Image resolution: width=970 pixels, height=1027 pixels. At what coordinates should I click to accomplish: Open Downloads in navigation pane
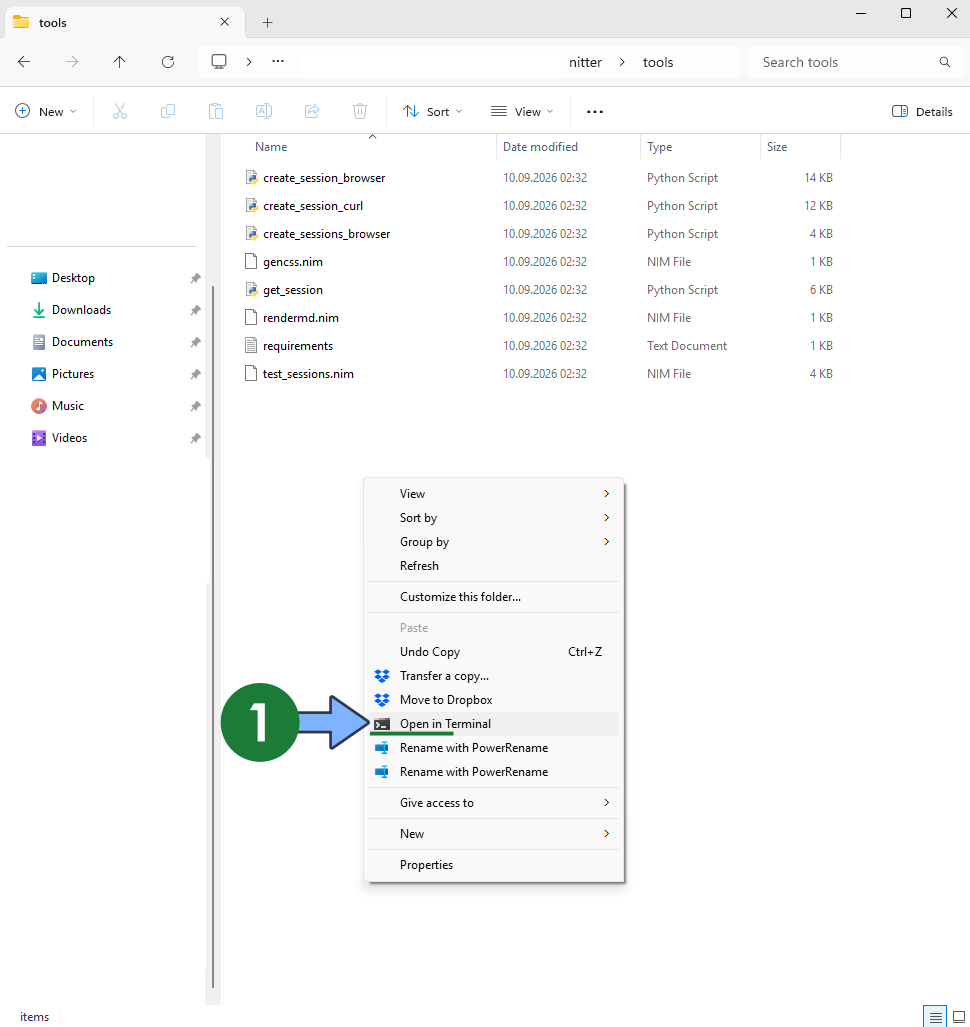tap(81, 310)
